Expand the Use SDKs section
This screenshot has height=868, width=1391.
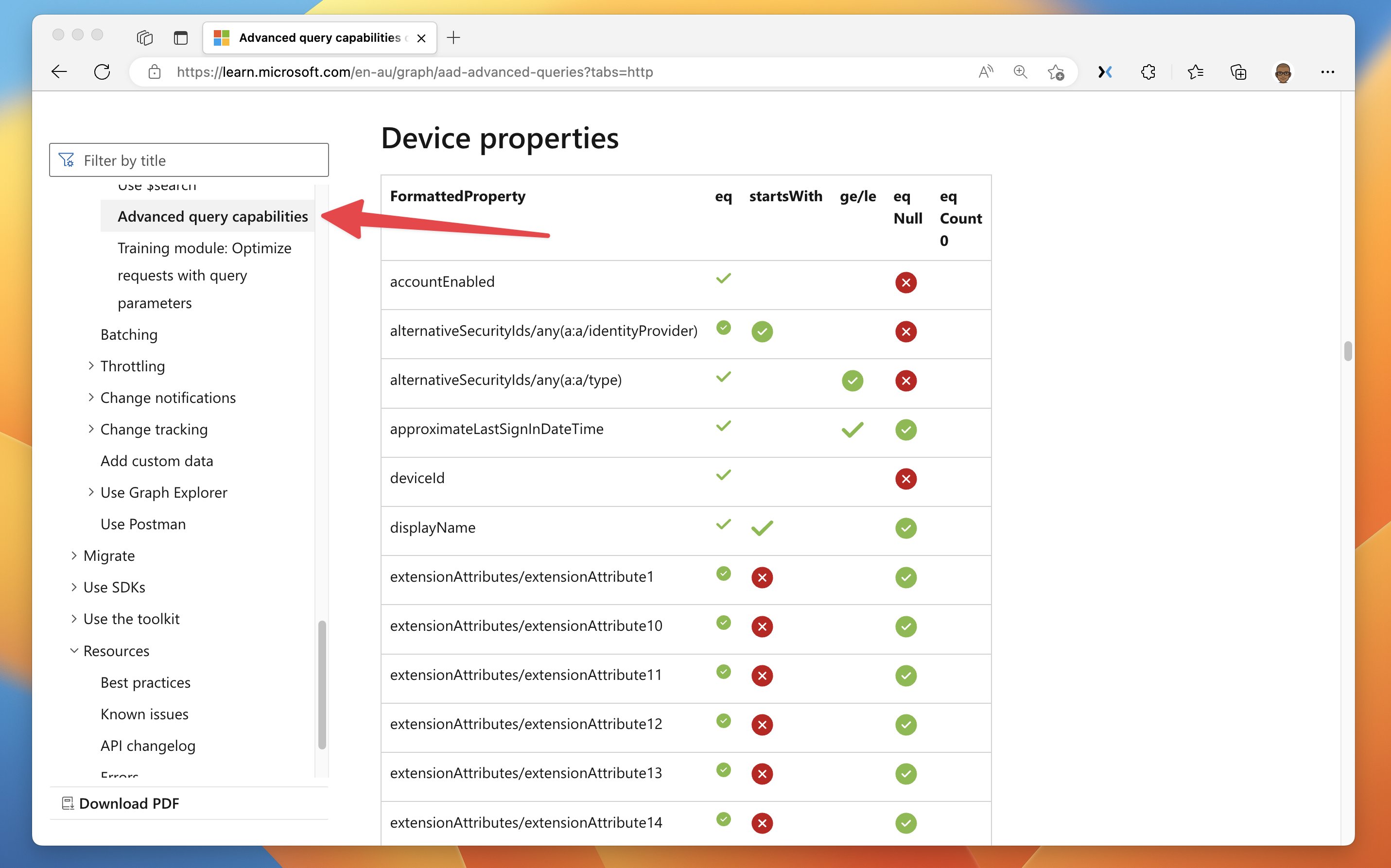pos(73,587)
